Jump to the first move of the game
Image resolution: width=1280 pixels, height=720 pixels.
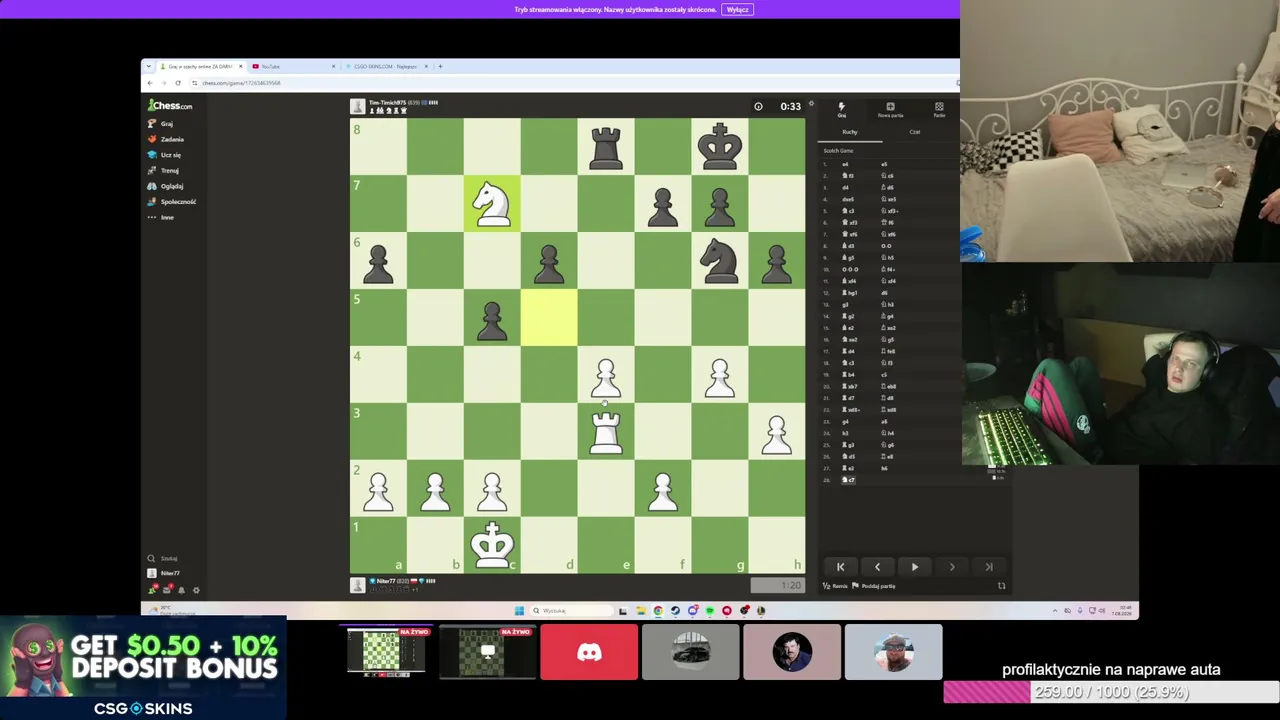tap(840, 567)
